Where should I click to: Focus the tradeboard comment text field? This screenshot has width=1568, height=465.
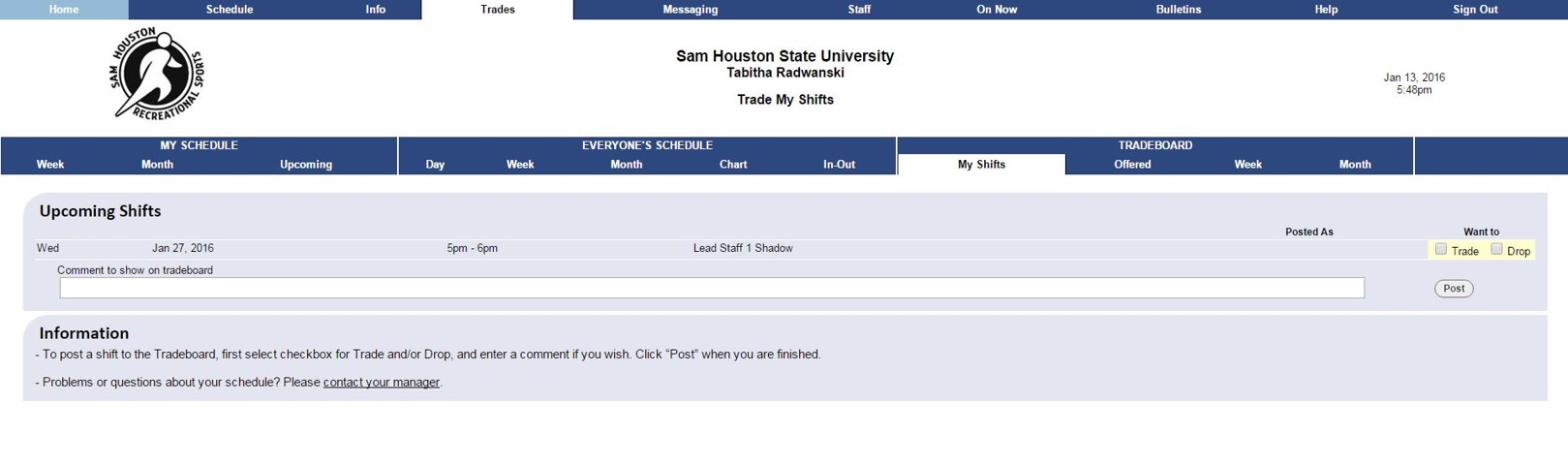click(712, 288)
